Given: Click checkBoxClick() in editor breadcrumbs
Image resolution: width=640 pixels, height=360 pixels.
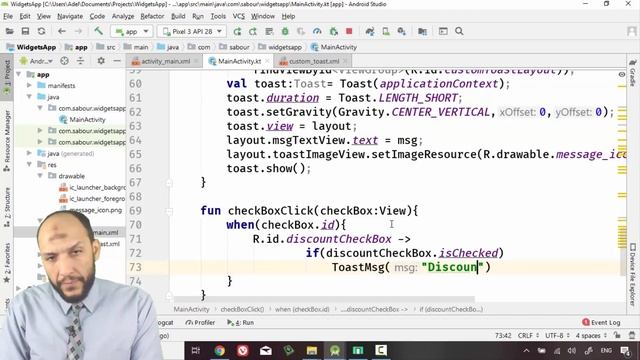Looking at the screenshot, I should (242, 309).
